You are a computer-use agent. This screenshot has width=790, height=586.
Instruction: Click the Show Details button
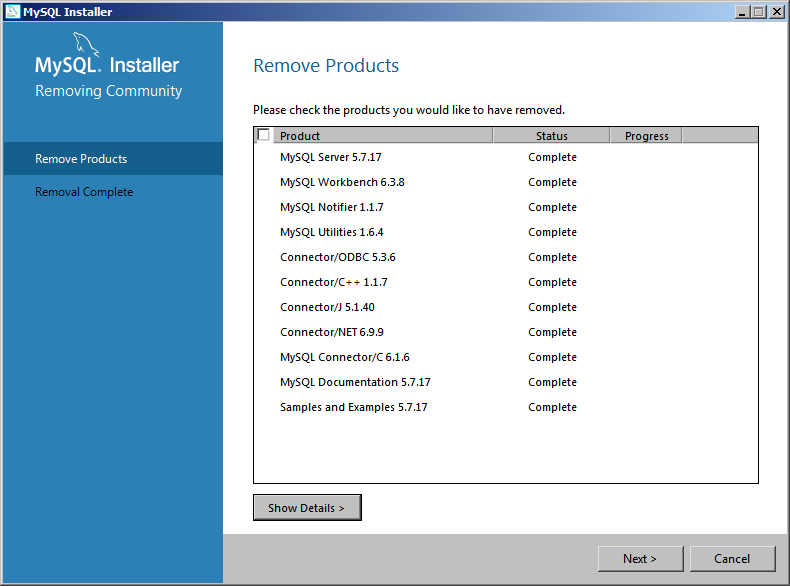point(307,507)
